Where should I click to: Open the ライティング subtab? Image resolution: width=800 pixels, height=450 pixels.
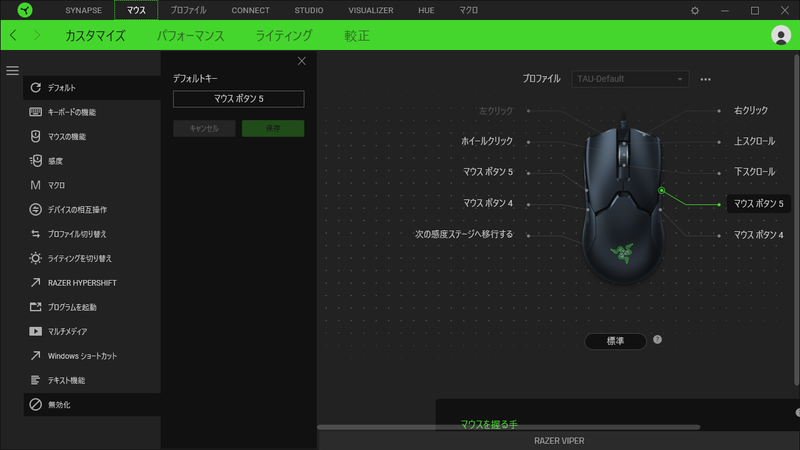[x=284, y=35]
